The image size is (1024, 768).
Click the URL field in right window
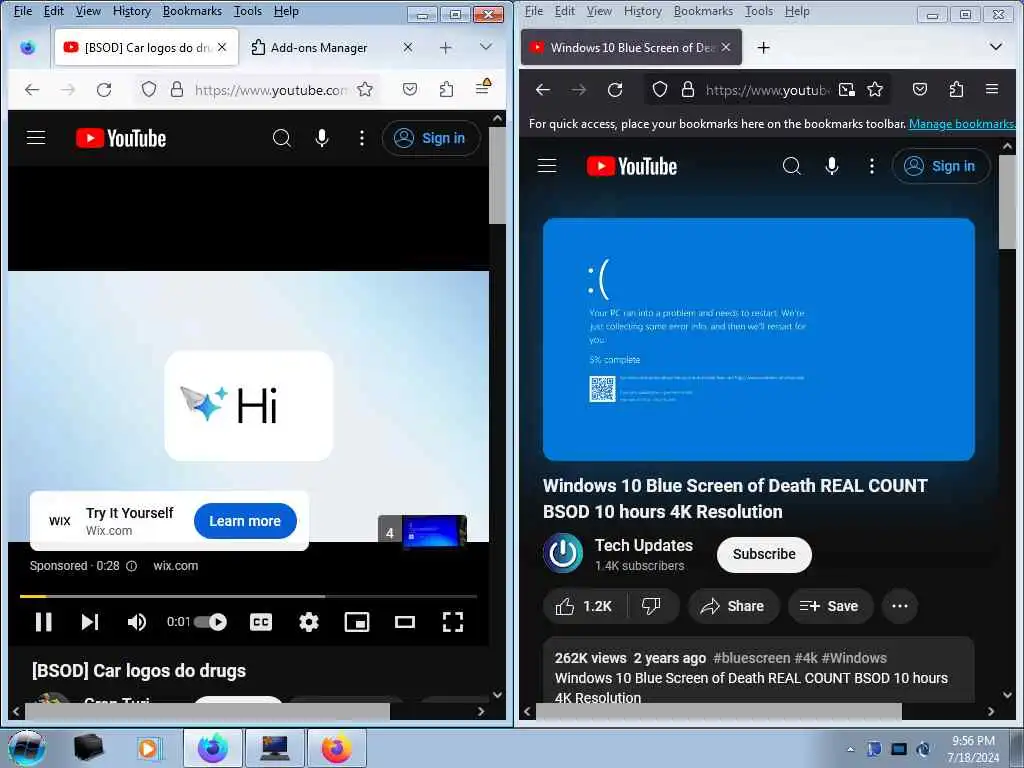[x=765, y=89]
